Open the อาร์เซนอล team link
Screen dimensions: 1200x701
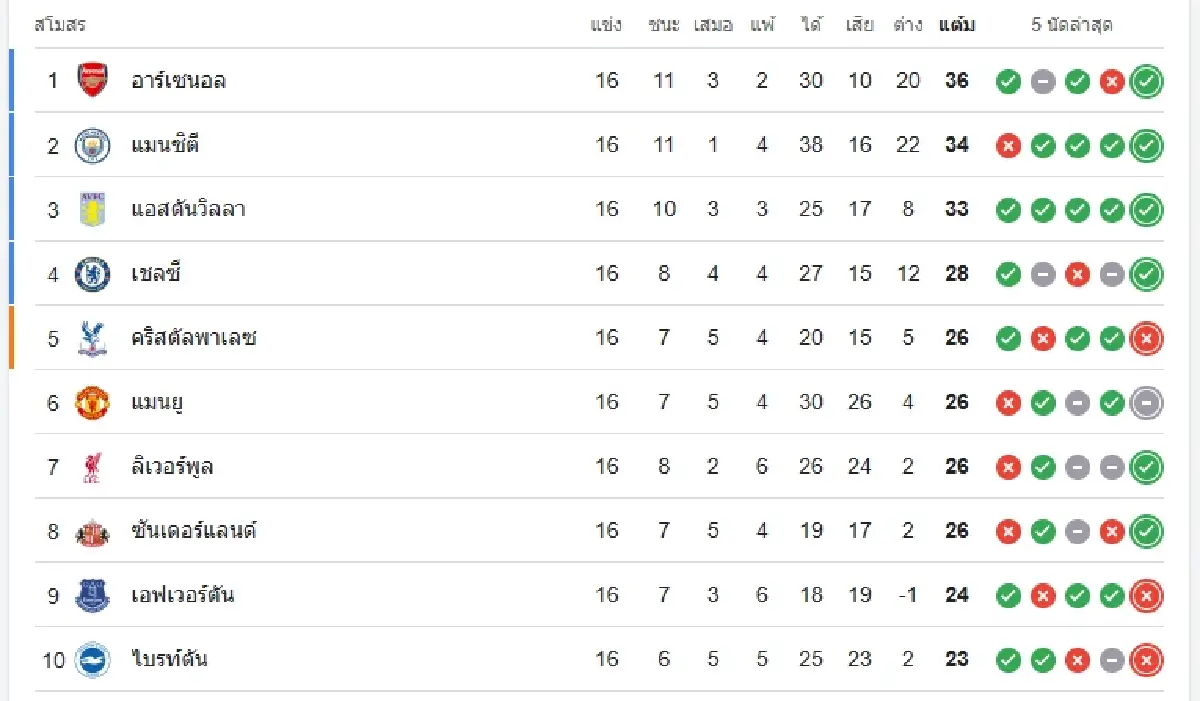[x=178, y=81]
